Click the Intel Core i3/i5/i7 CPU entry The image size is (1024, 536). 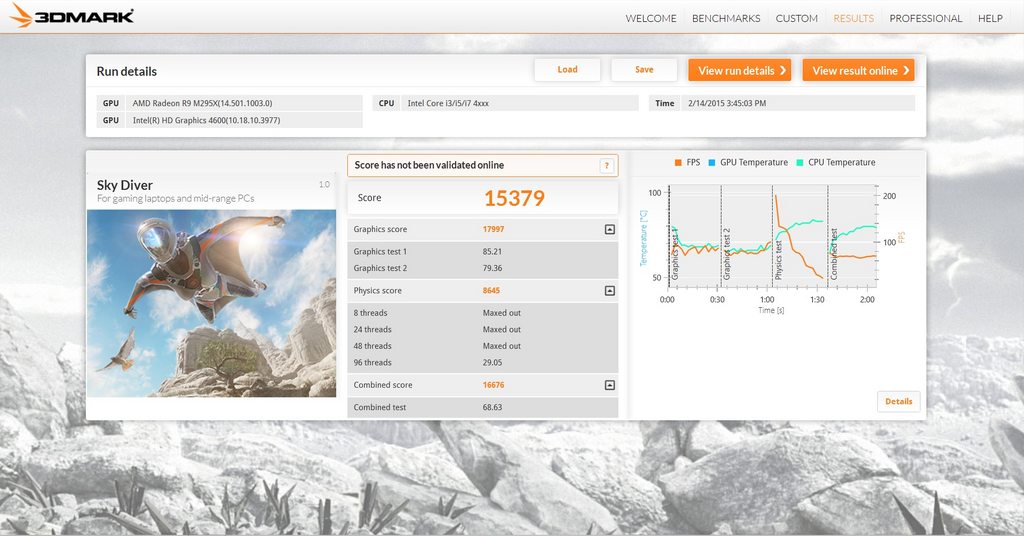click(505, 103)
